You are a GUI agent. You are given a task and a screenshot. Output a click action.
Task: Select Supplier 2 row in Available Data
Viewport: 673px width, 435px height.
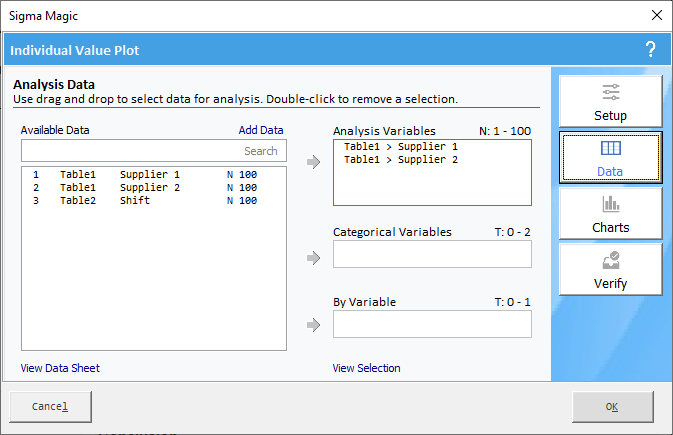coord(154,188)
